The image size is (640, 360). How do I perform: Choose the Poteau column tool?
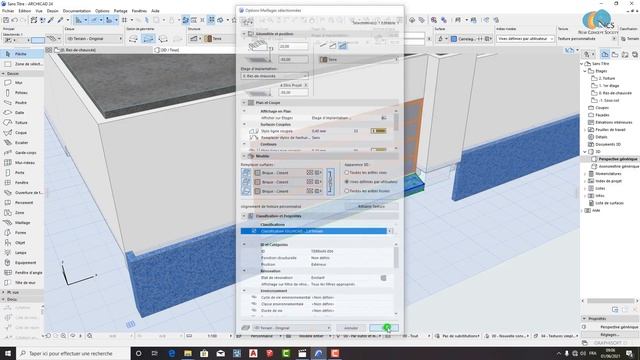[x=22, y=93]
